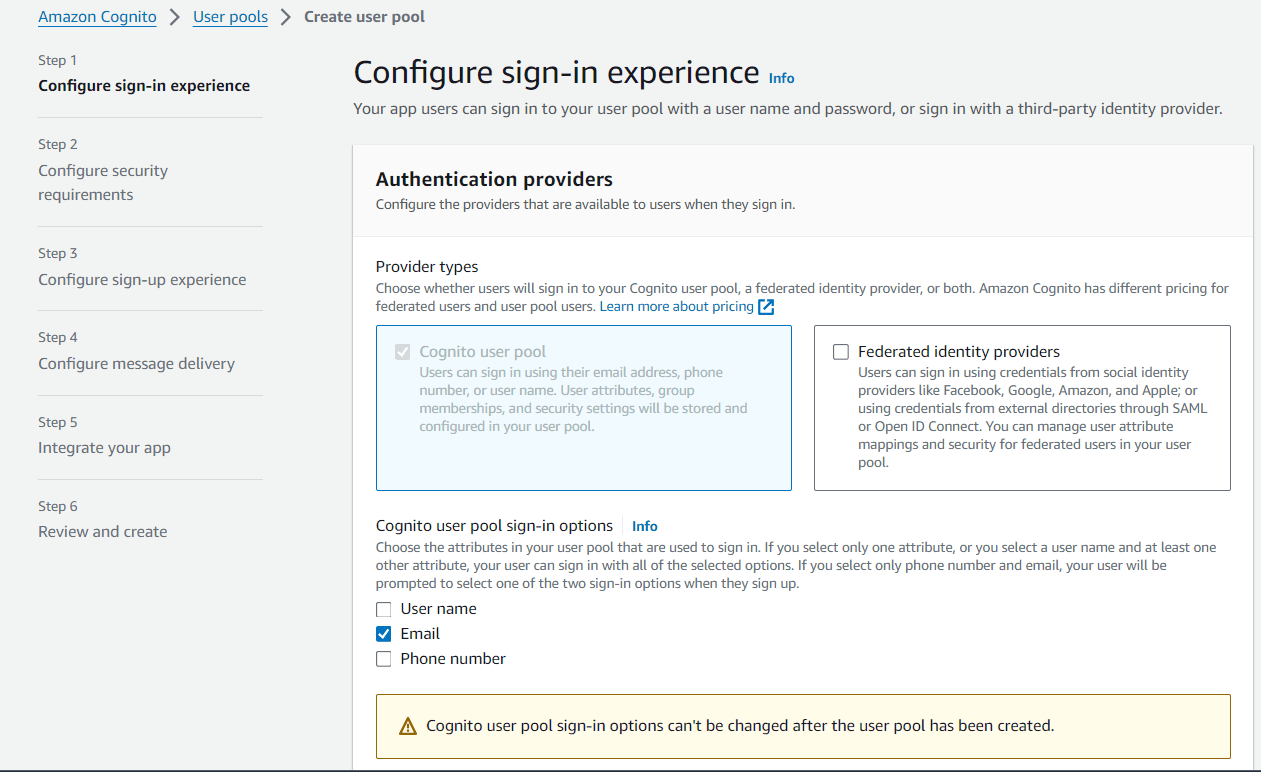Click Create user pool breadcrumb text
The image size is (1261, 772).
[364, 17]
